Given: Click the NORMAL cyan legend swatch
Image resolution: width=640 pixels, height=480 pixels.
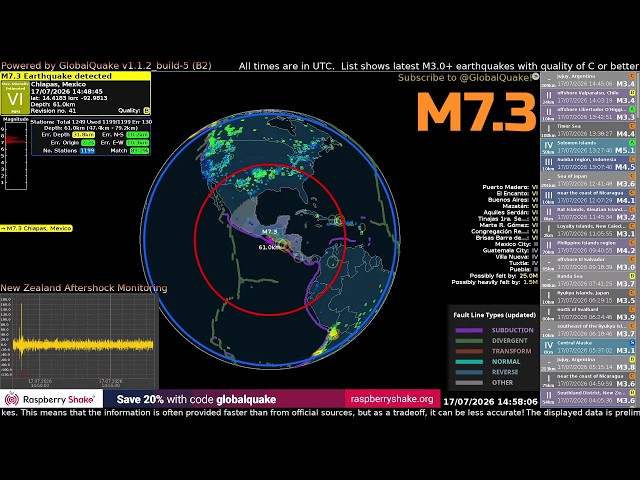Looking at the screenshot, I should tap(469, 362).
